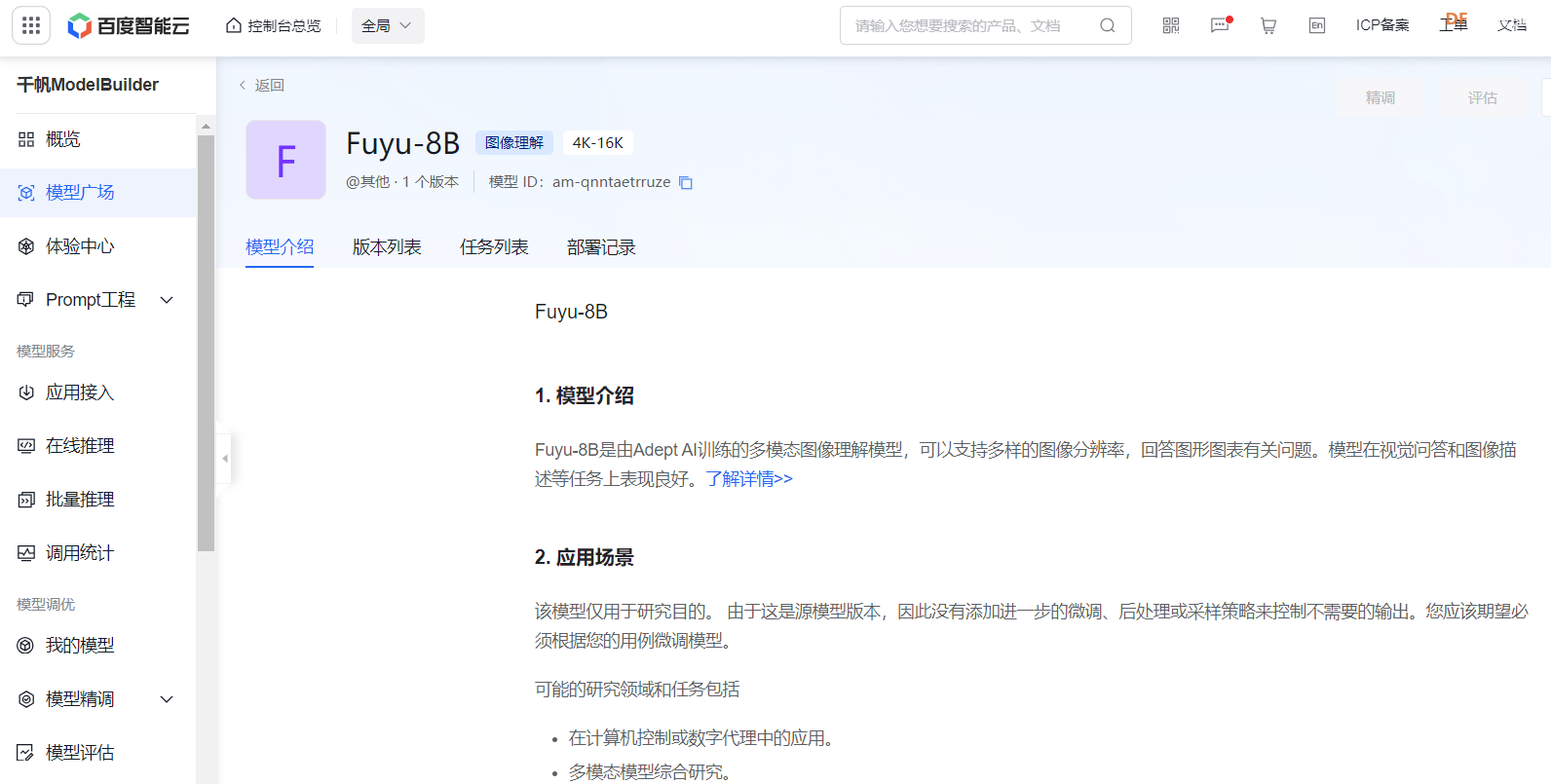This screenshot has height=784, width=1551.
Task: Click the 精调 fine-tune button
Action: pyautogui.click(x=1381, y=97)
